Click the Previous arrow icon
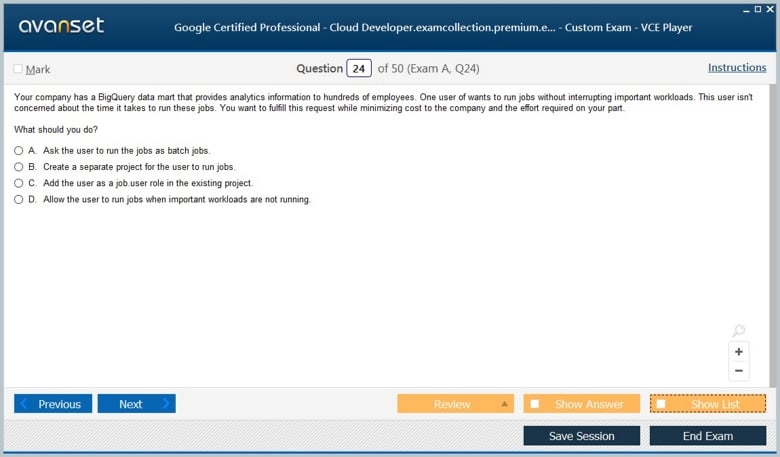This screenshot has width=780, height=457. click(23, 404)
